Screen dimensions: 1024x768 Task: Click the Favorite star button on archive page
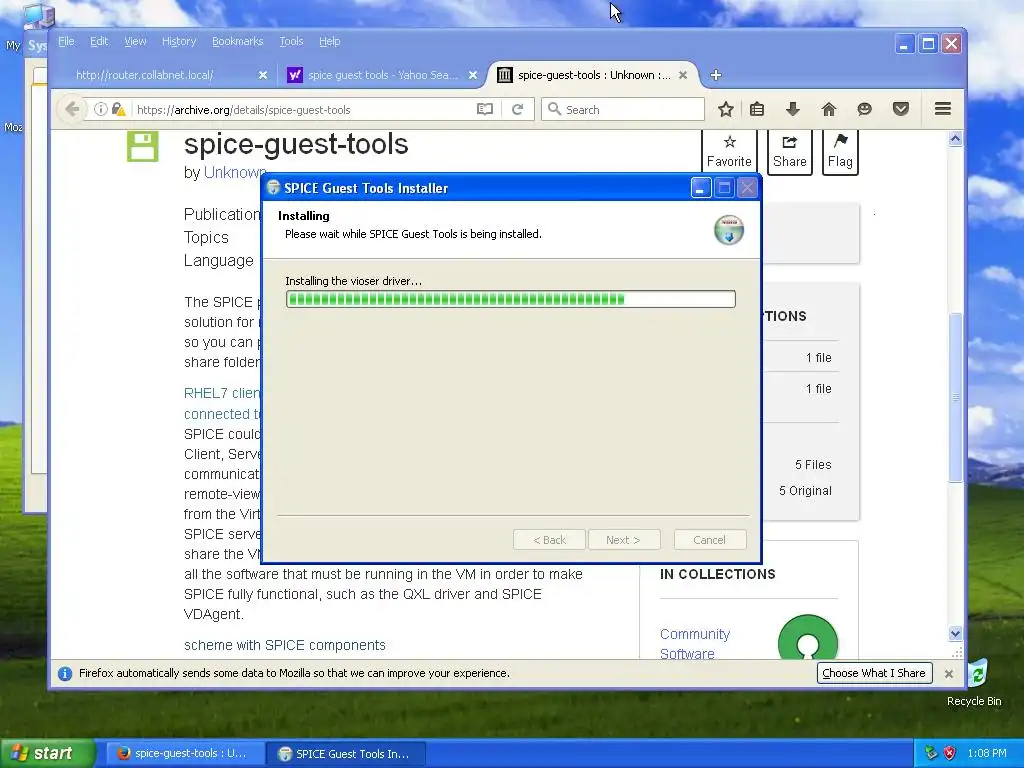coord(729,152)
